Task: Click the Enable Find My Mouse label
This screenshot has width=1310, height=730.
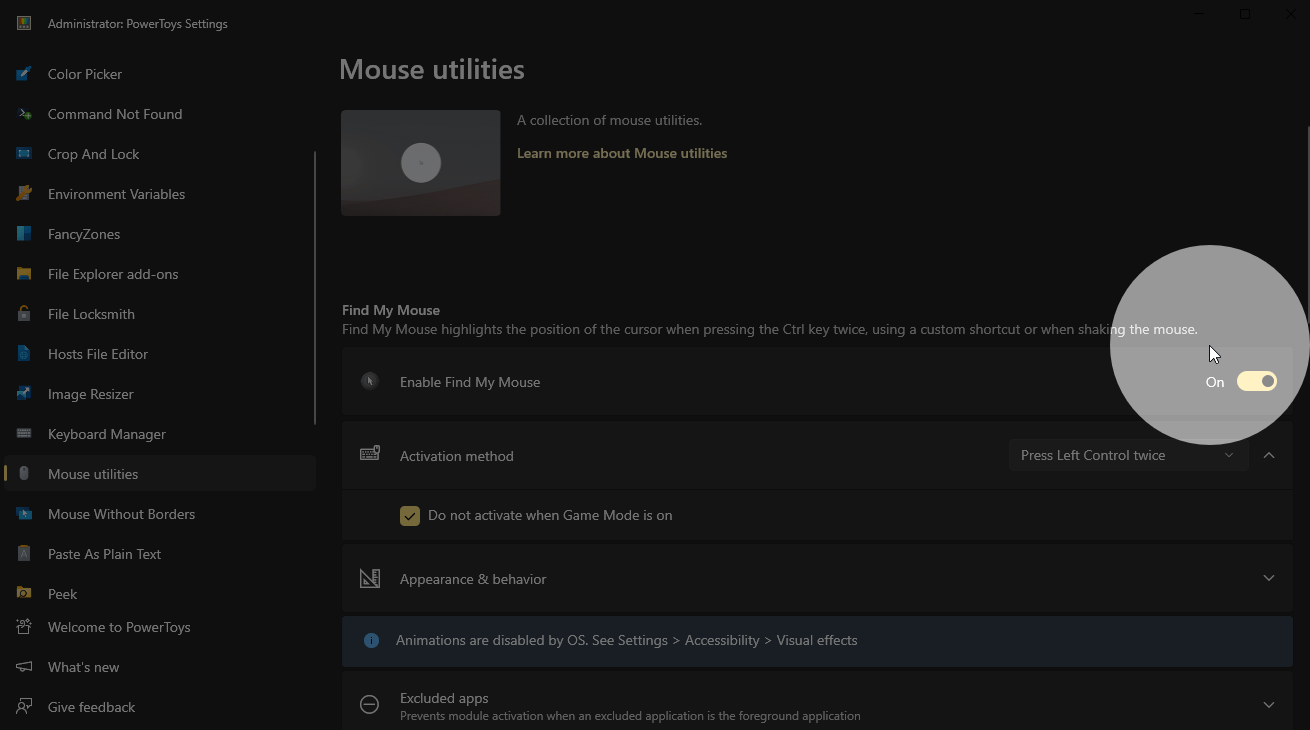Action: click(x=470, y=382)
